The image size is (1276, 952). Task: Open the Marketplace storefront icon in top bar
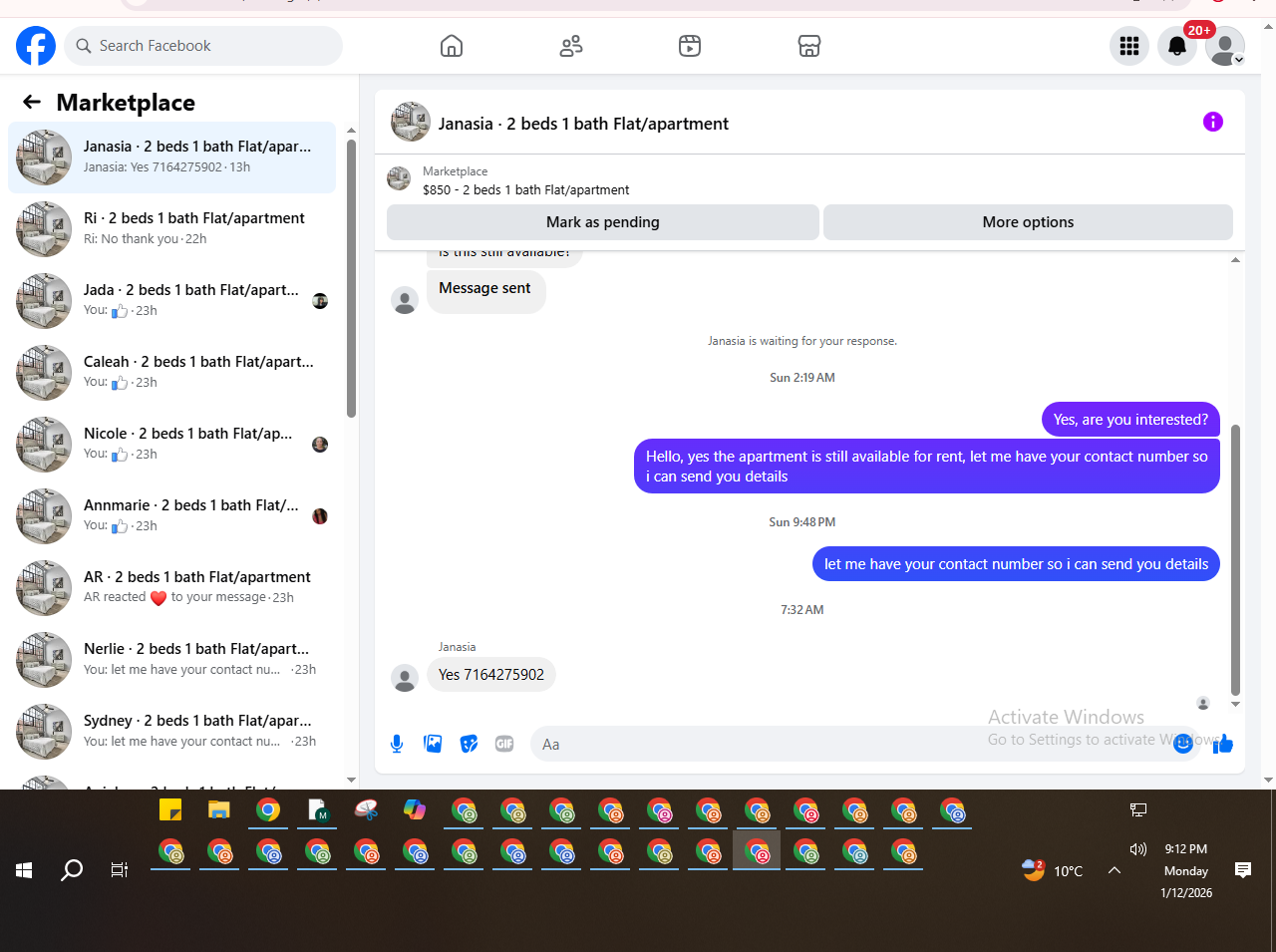click(809, 46)
